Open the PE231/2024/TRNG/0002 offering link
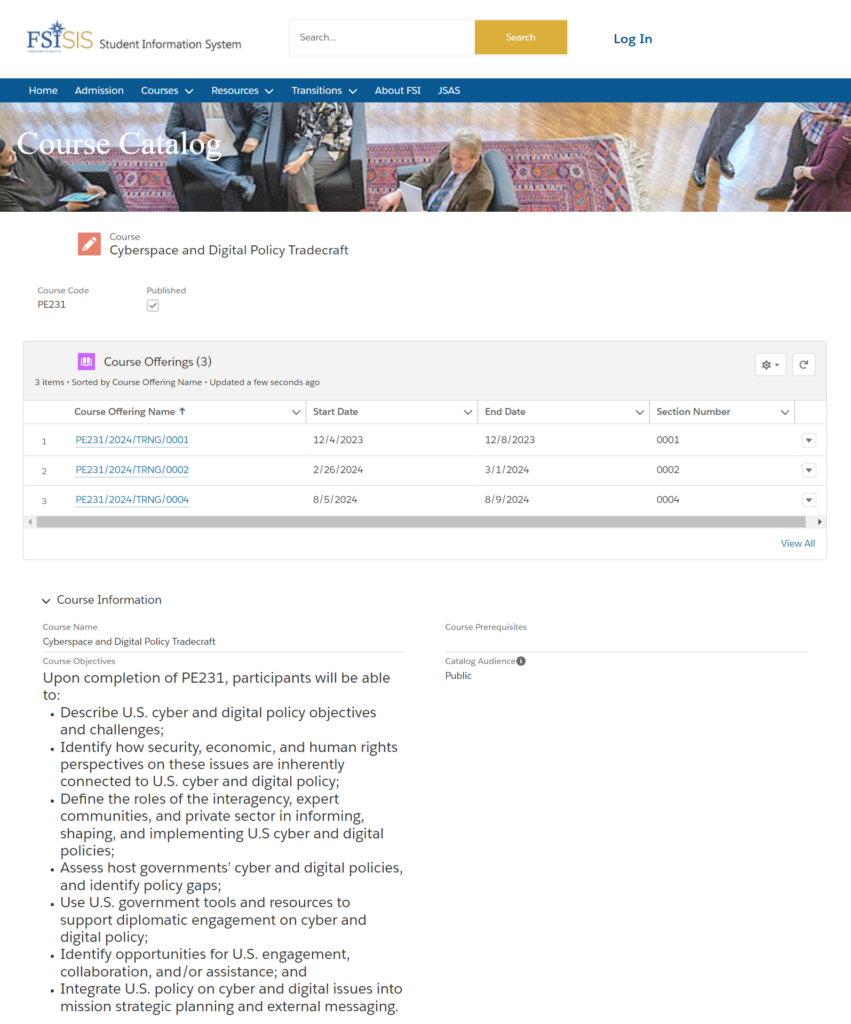Screen dimensions: 851x1024 (x=132, y=470)
